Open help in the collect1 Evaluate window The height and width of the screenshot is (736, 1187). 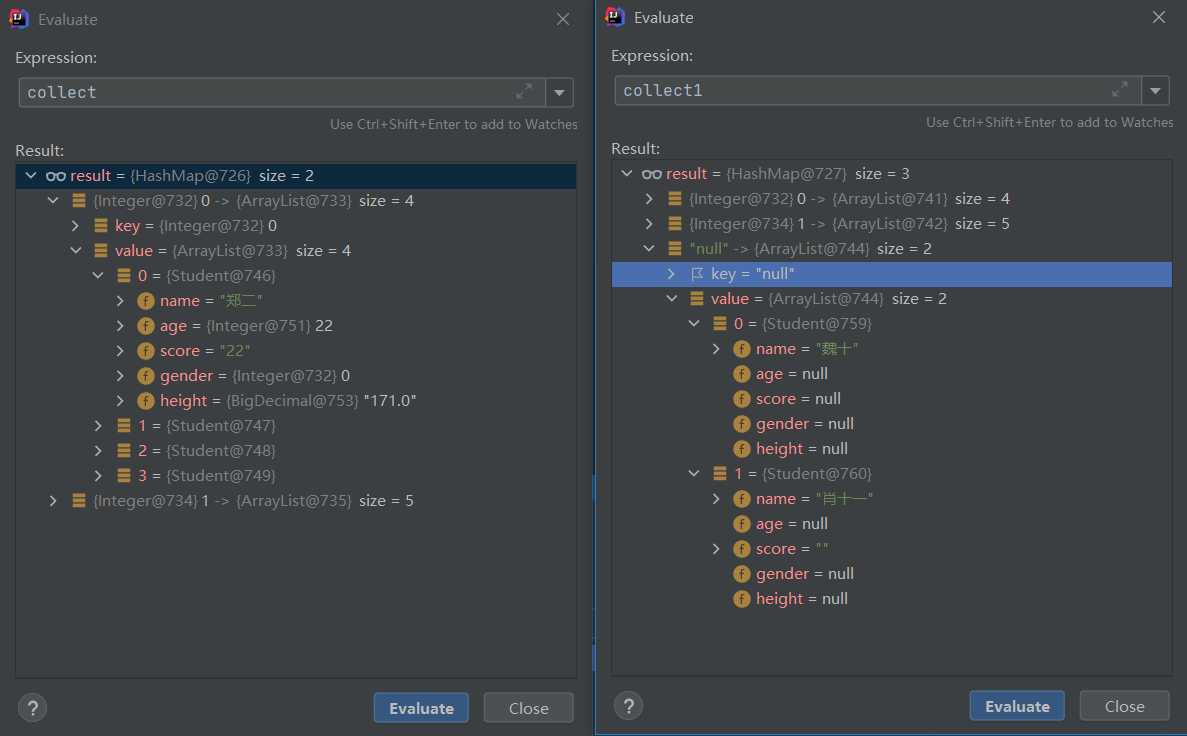coord(628,706)
